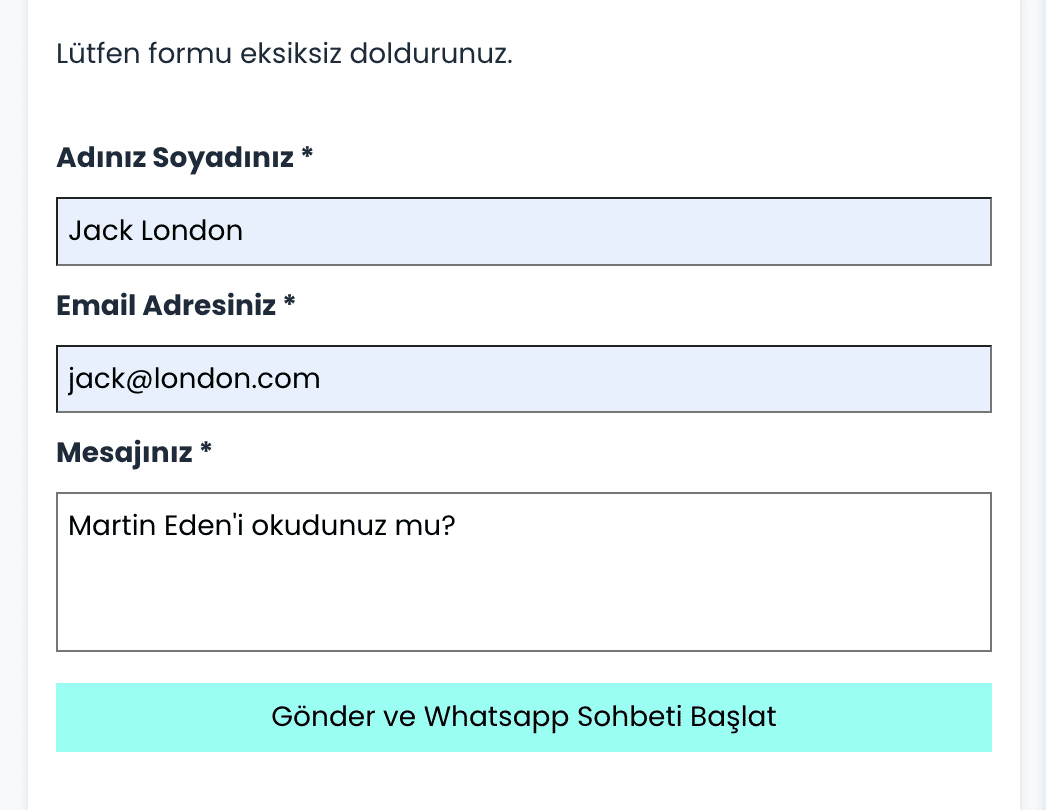Click the required asterisk beside Mesajınız
Image resolution: width=1046 pixels, height=810 pixels.
[x=206, y=451]
